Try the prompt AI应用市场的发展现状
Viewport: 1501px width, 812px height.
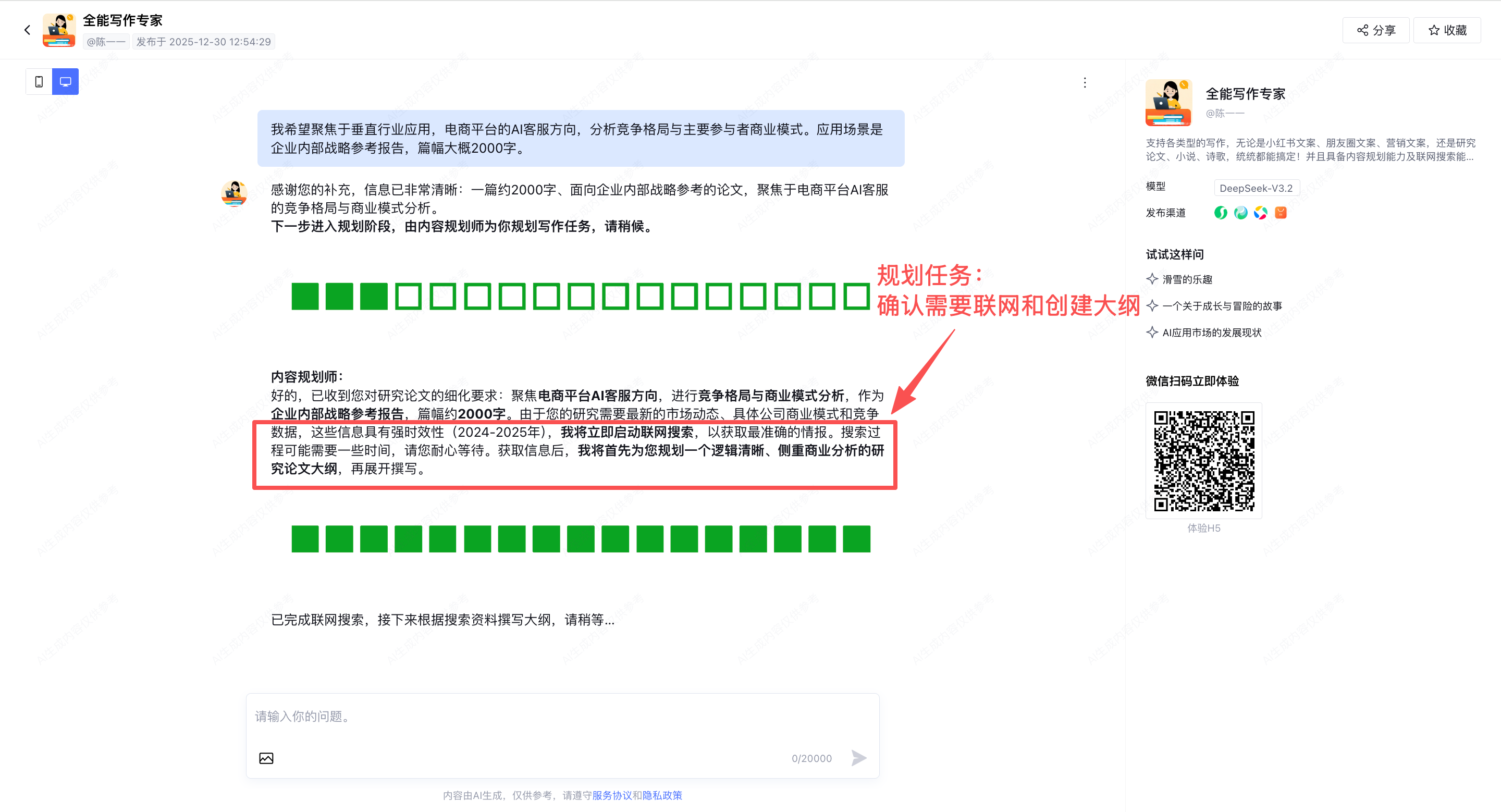tap(1211, 333)
